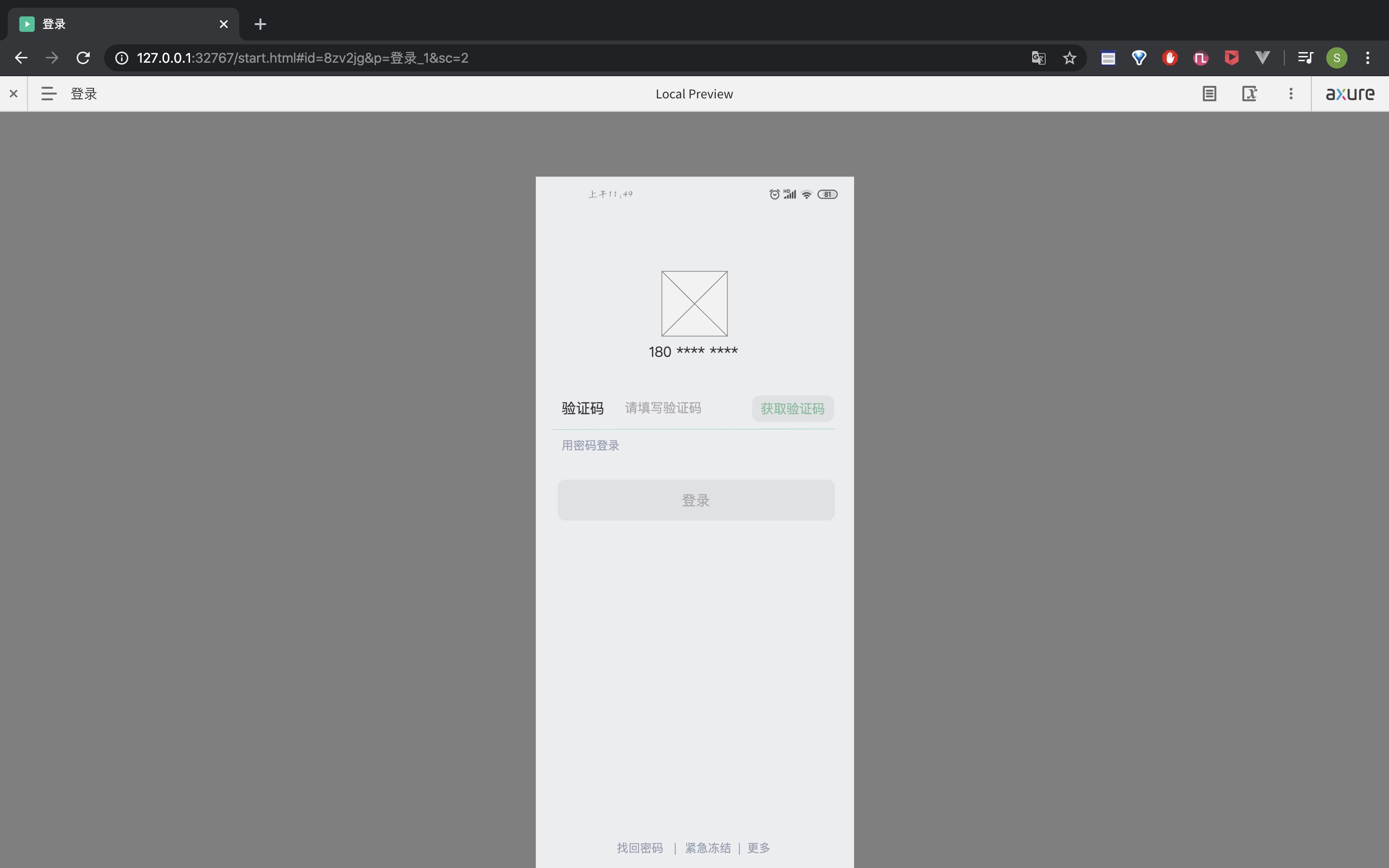This screenshot has width=1389, height=868.
Task: Open the Axure preview options kebab menu
Action: tap(1291, 94)
